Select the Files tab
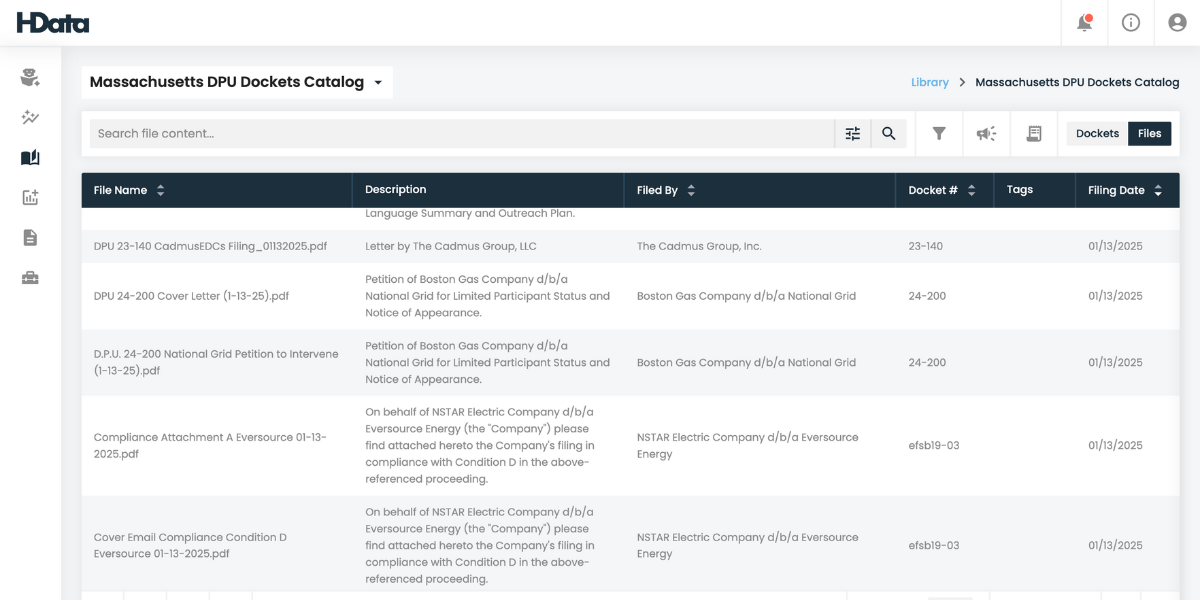Viewport: 1200px width, 600px height. [1149, 133]
